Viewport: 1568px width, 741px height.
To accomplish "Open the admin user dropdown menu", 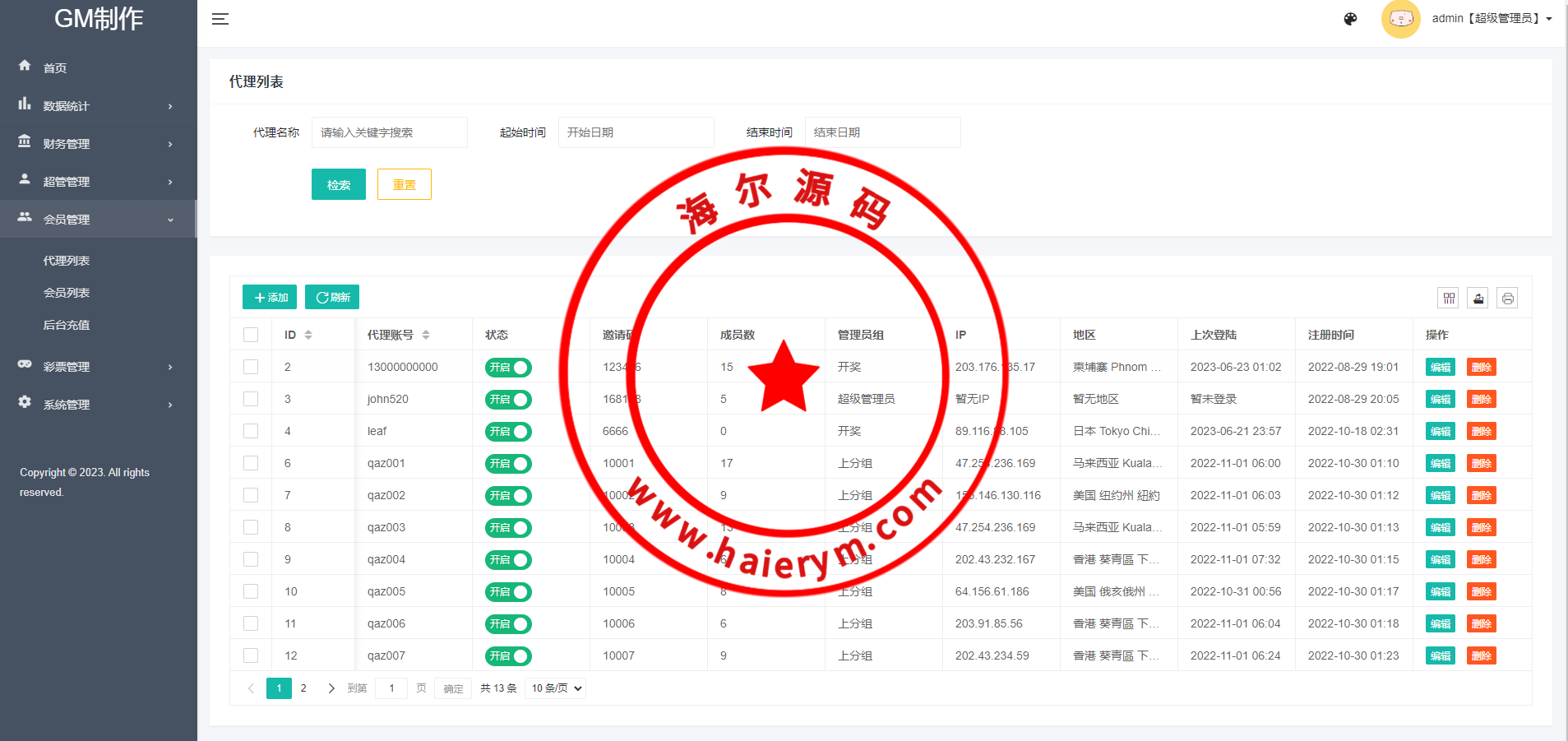I will 1492,19.
